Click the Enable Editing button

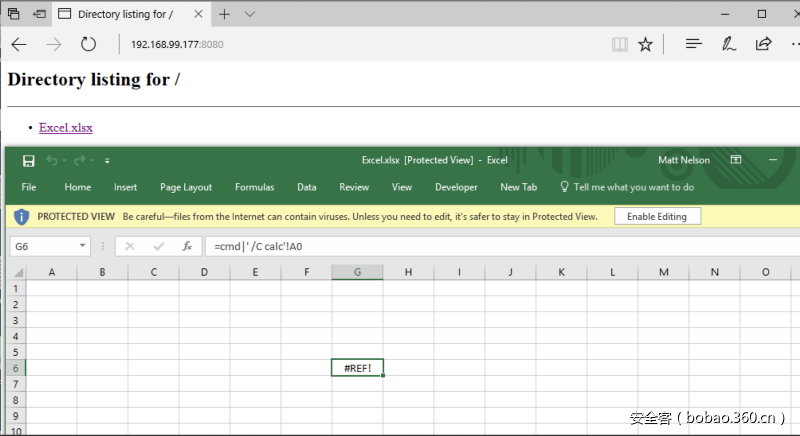coord(657,216)
